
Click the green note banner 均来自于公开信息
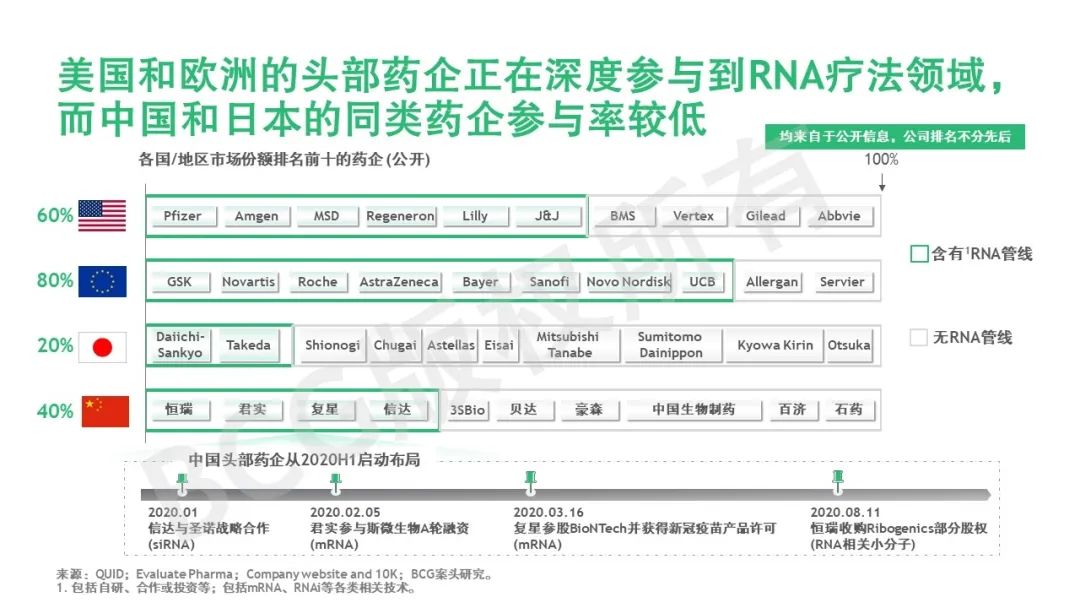(895, 136)
